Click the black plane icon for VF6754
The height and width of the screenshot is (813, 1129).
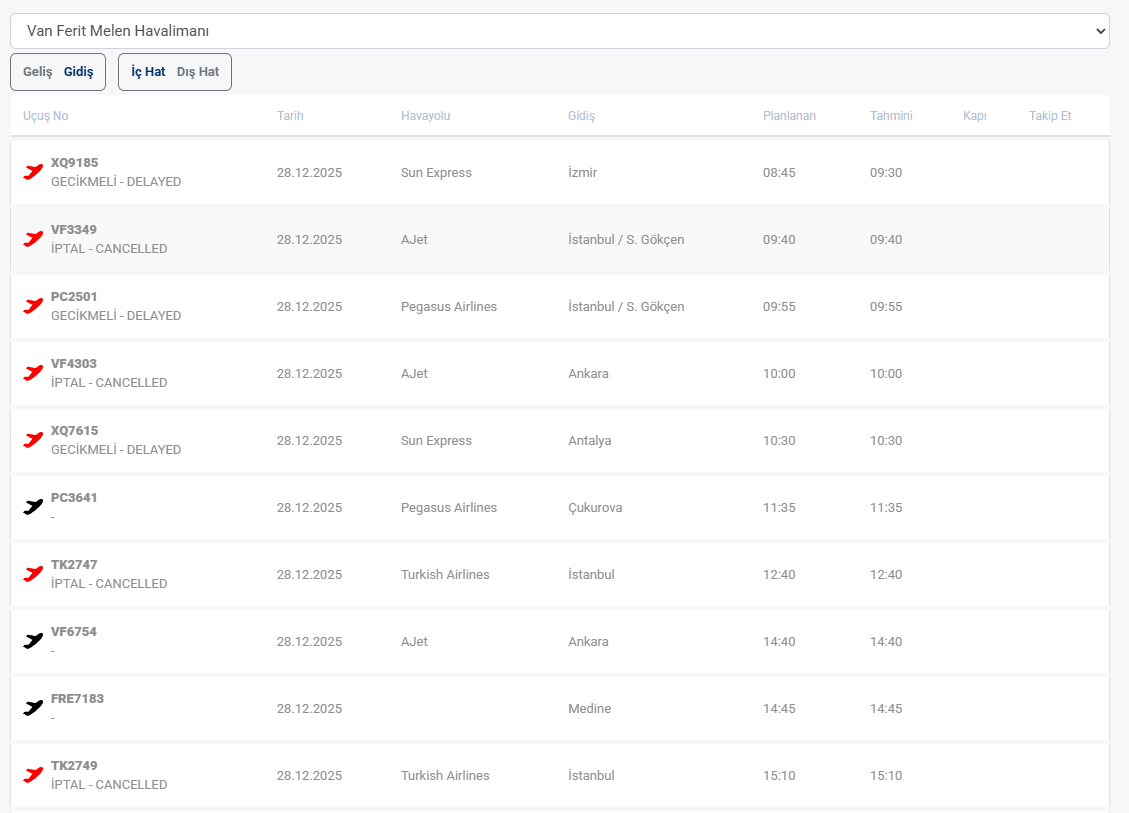33,641
